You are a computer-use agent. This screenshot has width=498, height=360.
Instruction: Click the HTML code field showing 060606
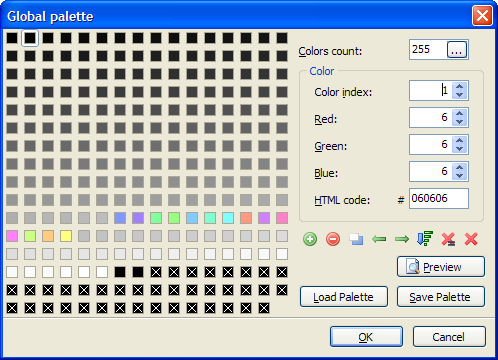[439, 198]
